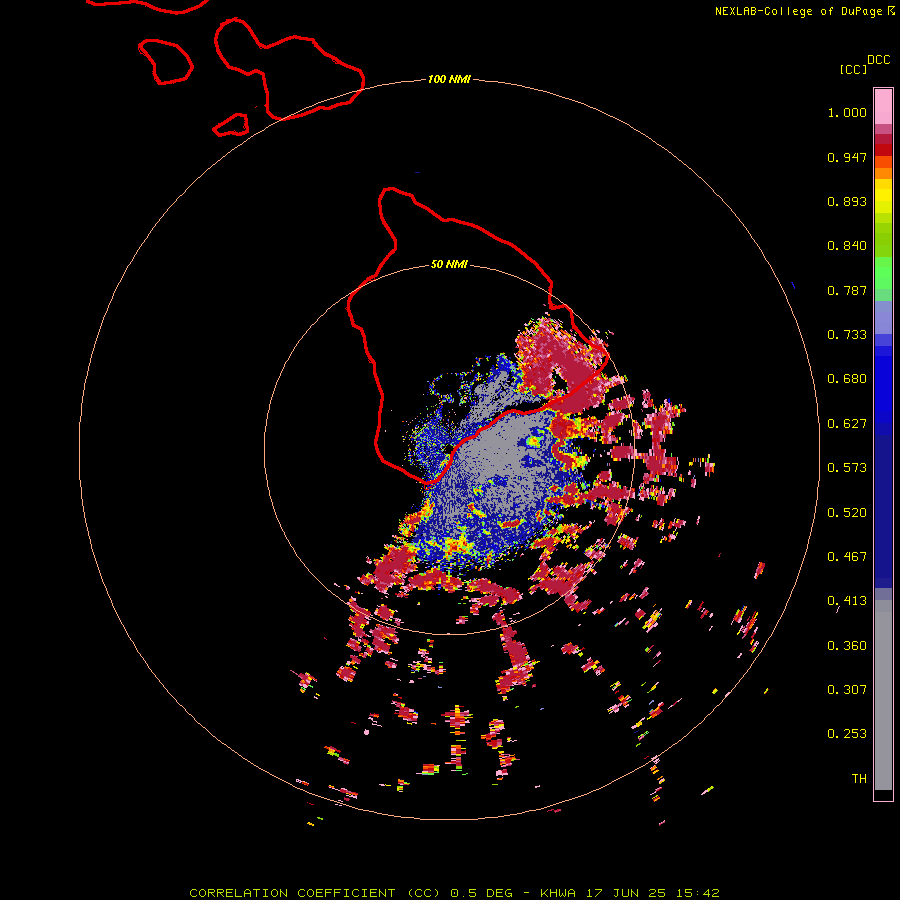Screen dimensions: 900x900
Task: Click the 0.627 scale value
Action: point(847,424)
